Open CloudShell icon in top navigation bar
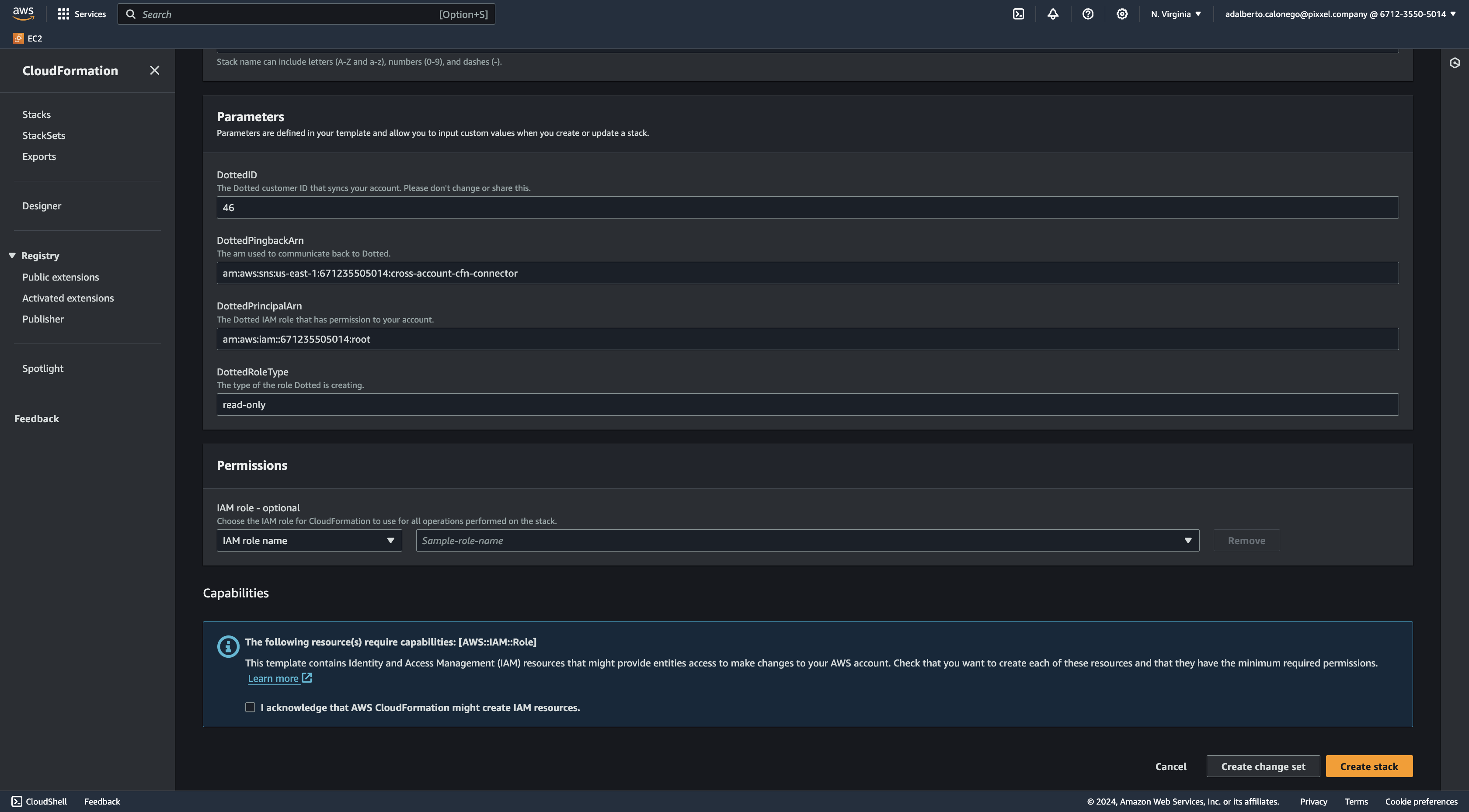This screenshot has width=1469, height=812. pos(1019,14)
